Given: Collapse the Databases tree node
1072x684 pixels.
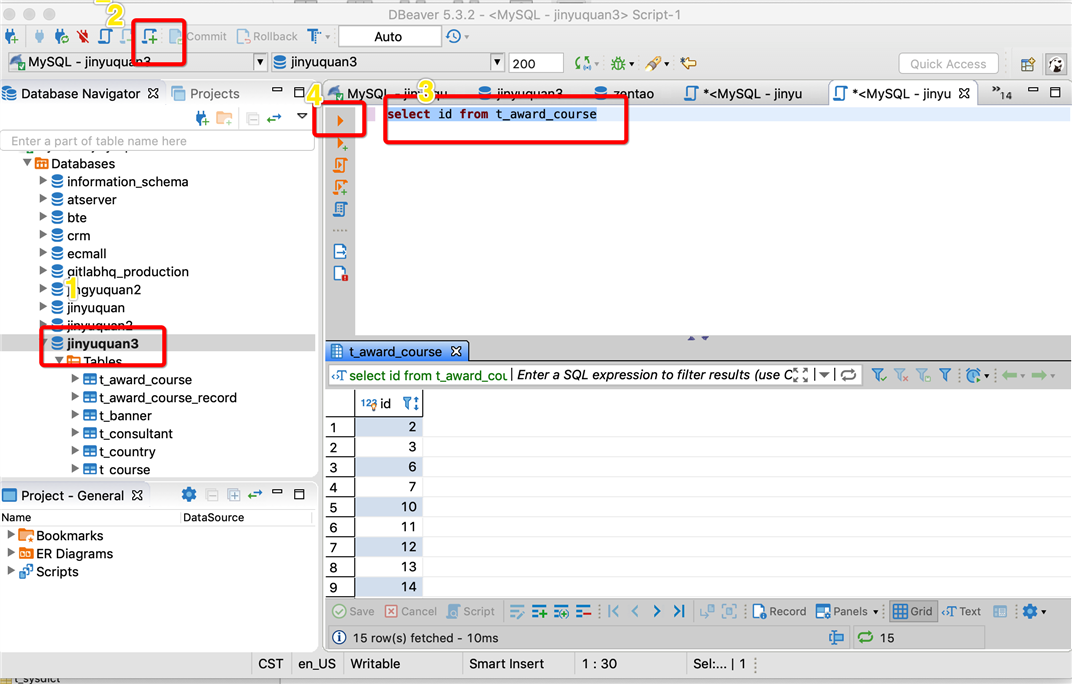Looking at the screenshot, I should click(x=27, y=163).
